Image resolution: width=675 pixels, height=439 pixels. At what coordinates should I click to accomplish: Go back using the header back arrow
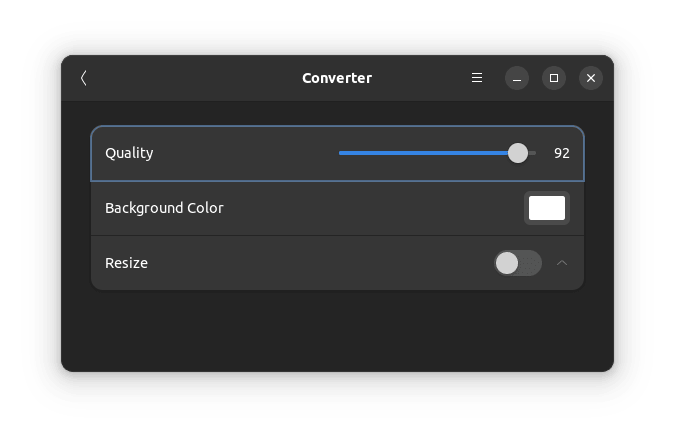pos(84,78)
